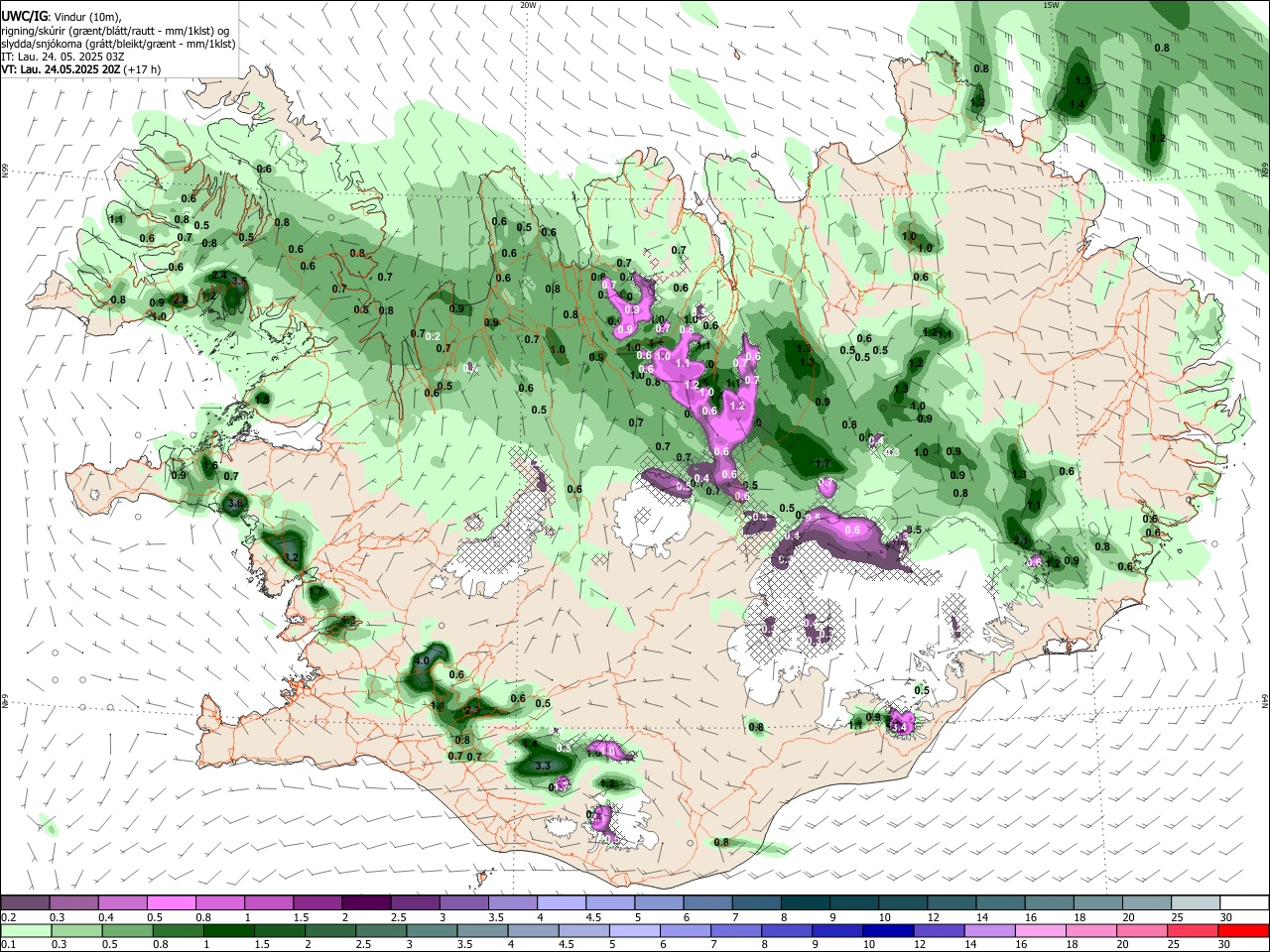Pick the palest green 0.1 swatch in rain scale
Image resolution: width=1270 pixels, height=952 pixels.
tap(25, 930)
